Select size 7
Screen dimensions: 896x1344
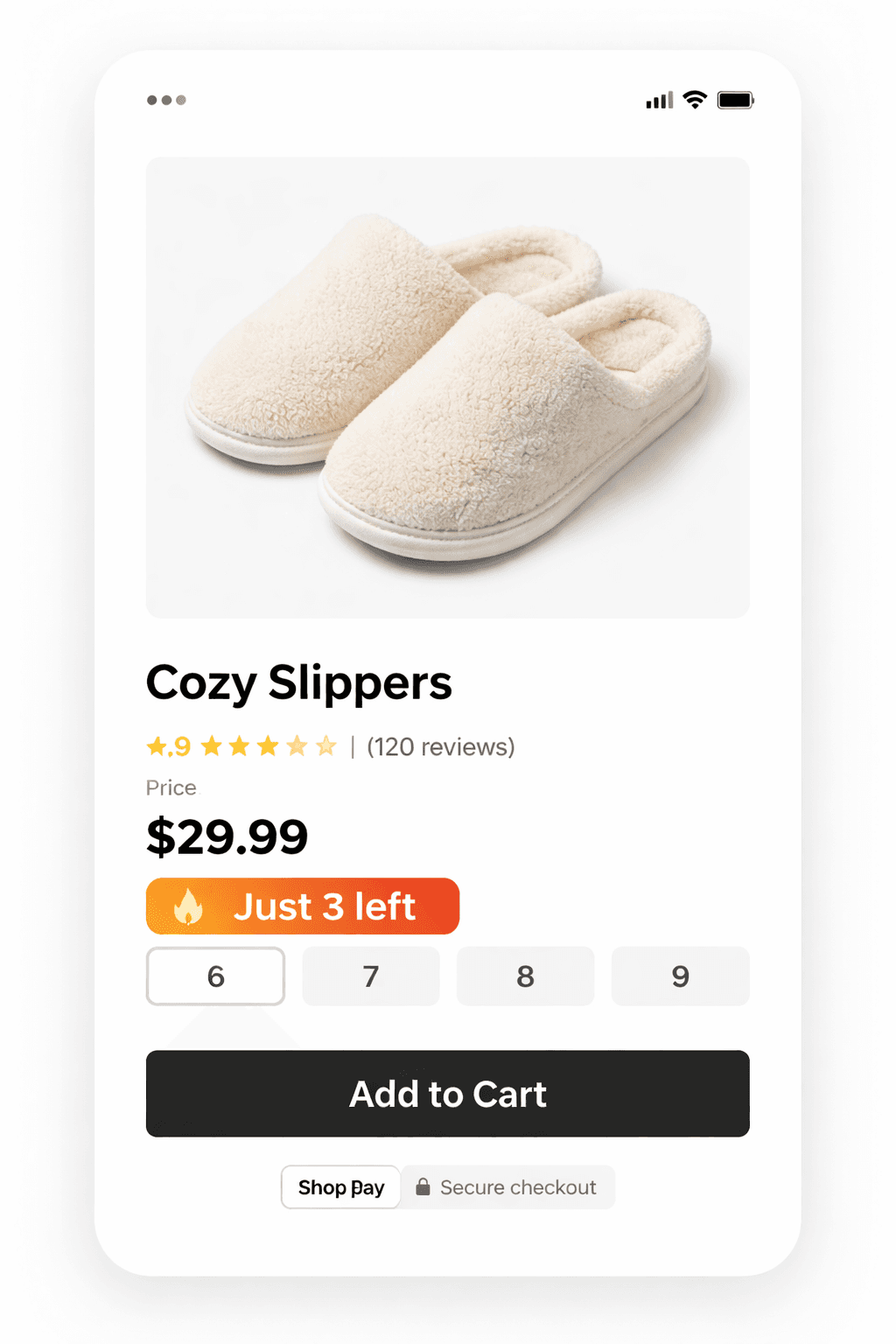point(370,976)
